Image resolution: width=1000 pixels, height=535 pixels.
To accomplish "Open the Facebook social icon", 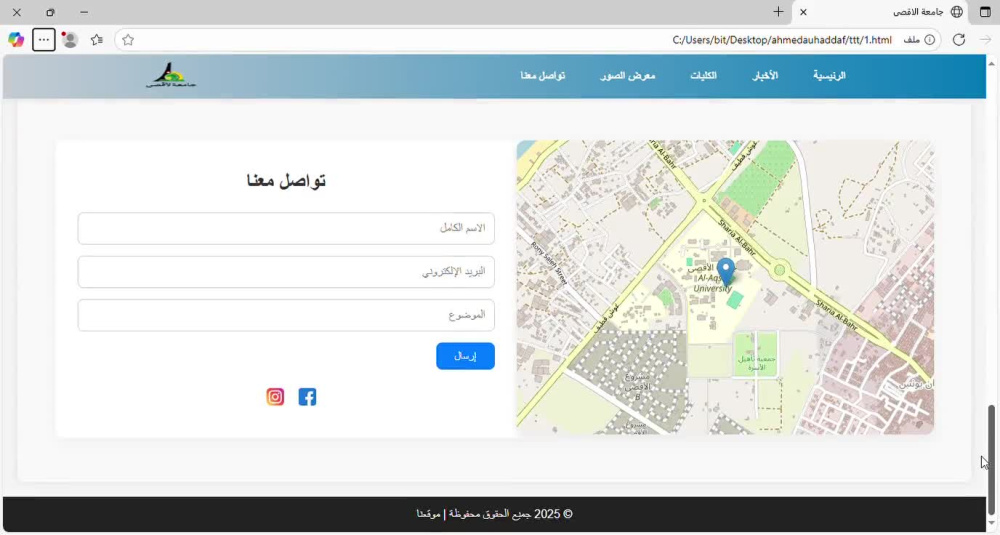I will (x=307, y=397).
